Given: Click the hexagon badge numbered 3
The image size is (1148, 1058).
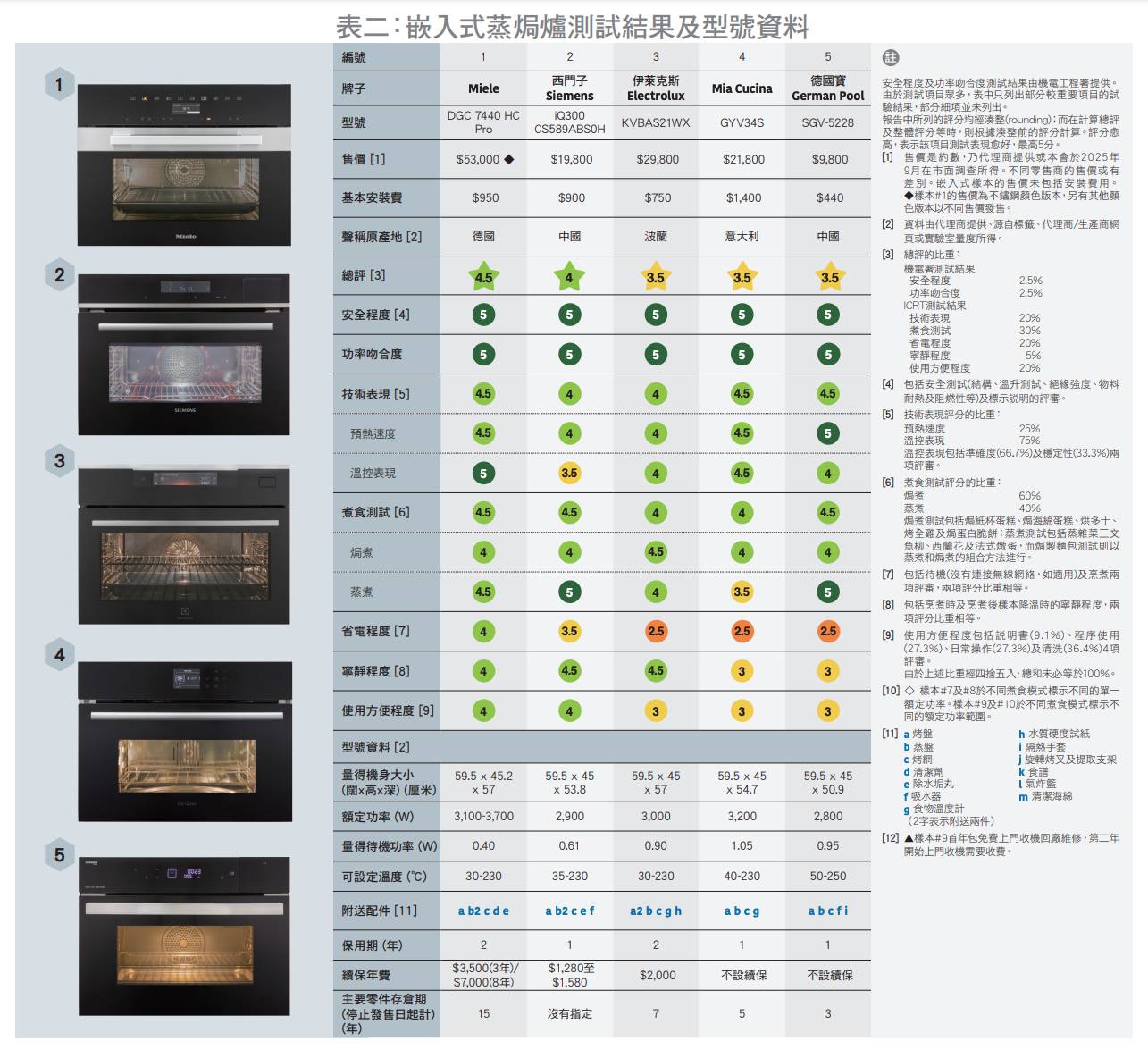Looking at the screenshot, I should [59, 461].
